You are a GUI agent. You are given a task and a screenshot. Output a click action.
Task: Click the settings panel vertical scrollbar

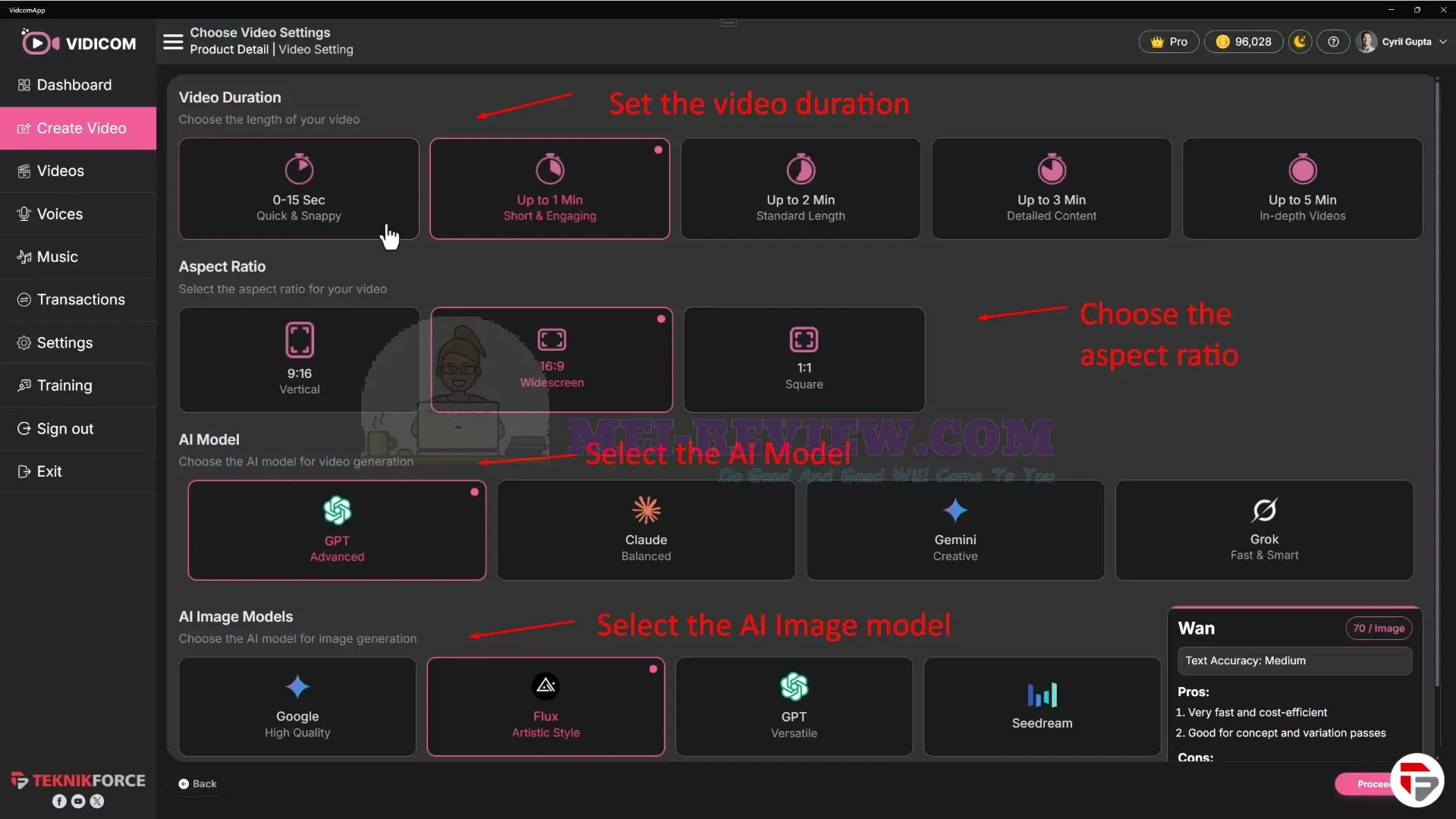(1437, 383)
